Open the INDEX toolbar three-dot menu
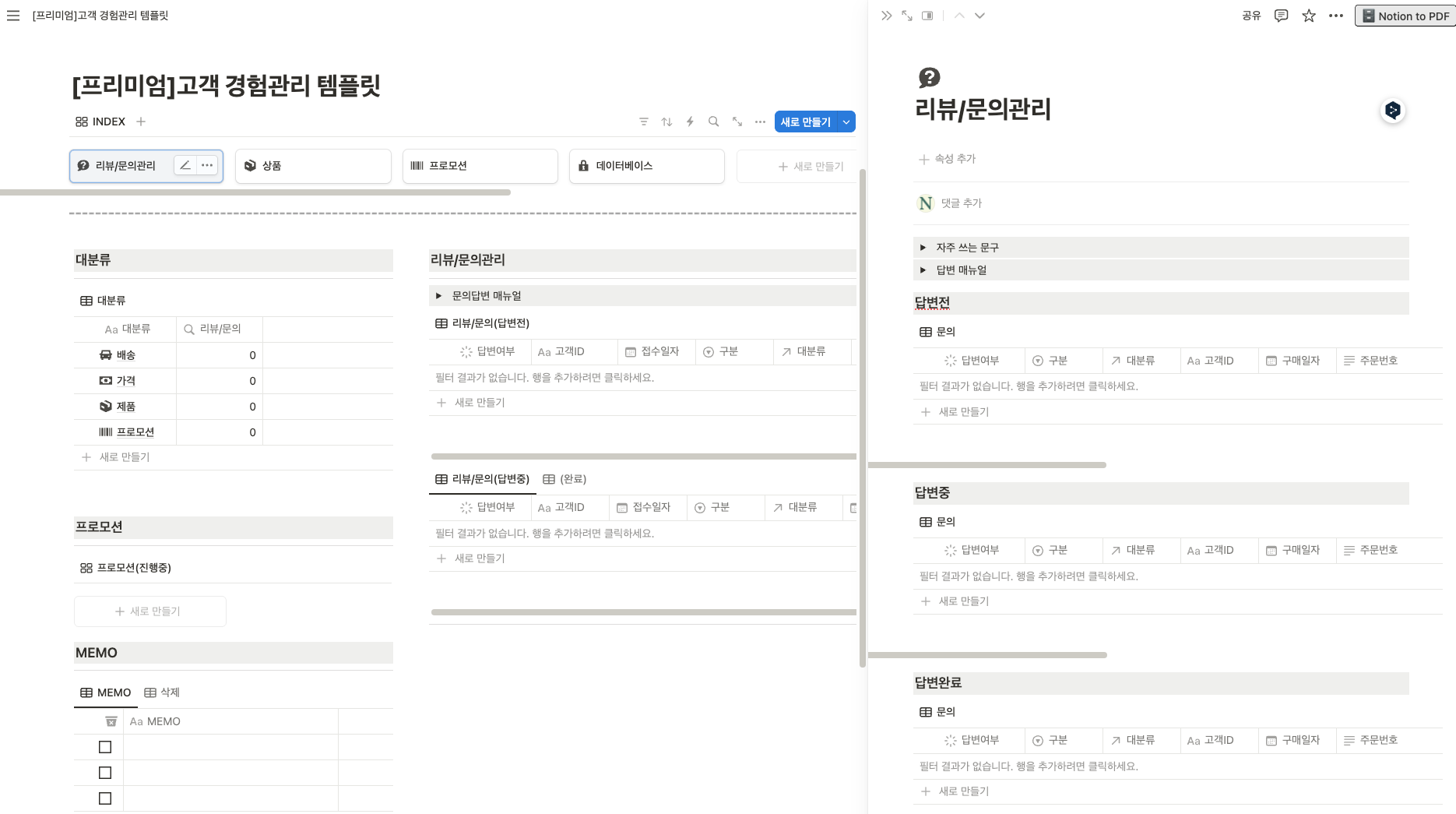Viewport: 1456px width, 814px height. [761, 122]
